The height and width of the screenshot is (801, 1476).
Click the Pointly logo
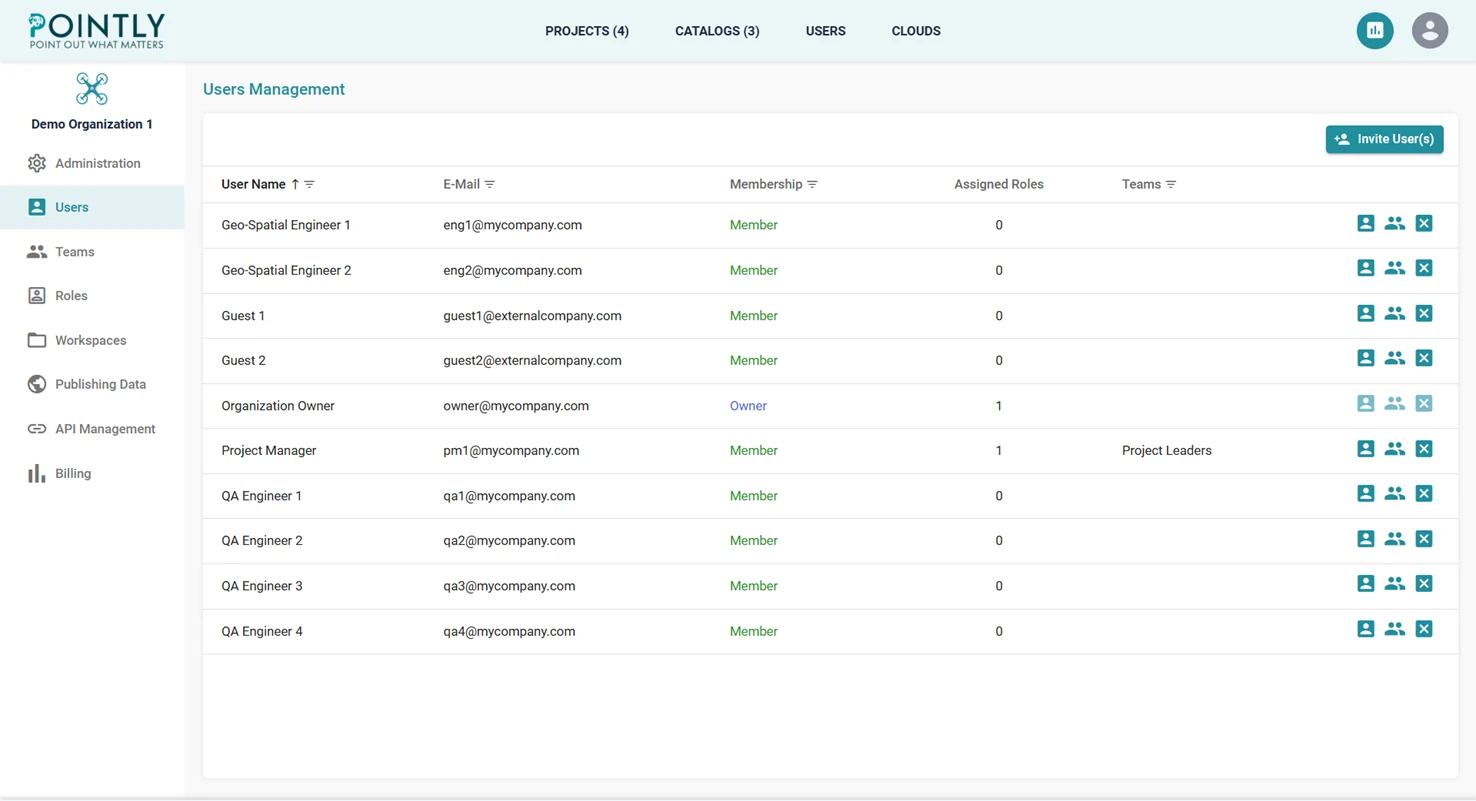[97, 31]
